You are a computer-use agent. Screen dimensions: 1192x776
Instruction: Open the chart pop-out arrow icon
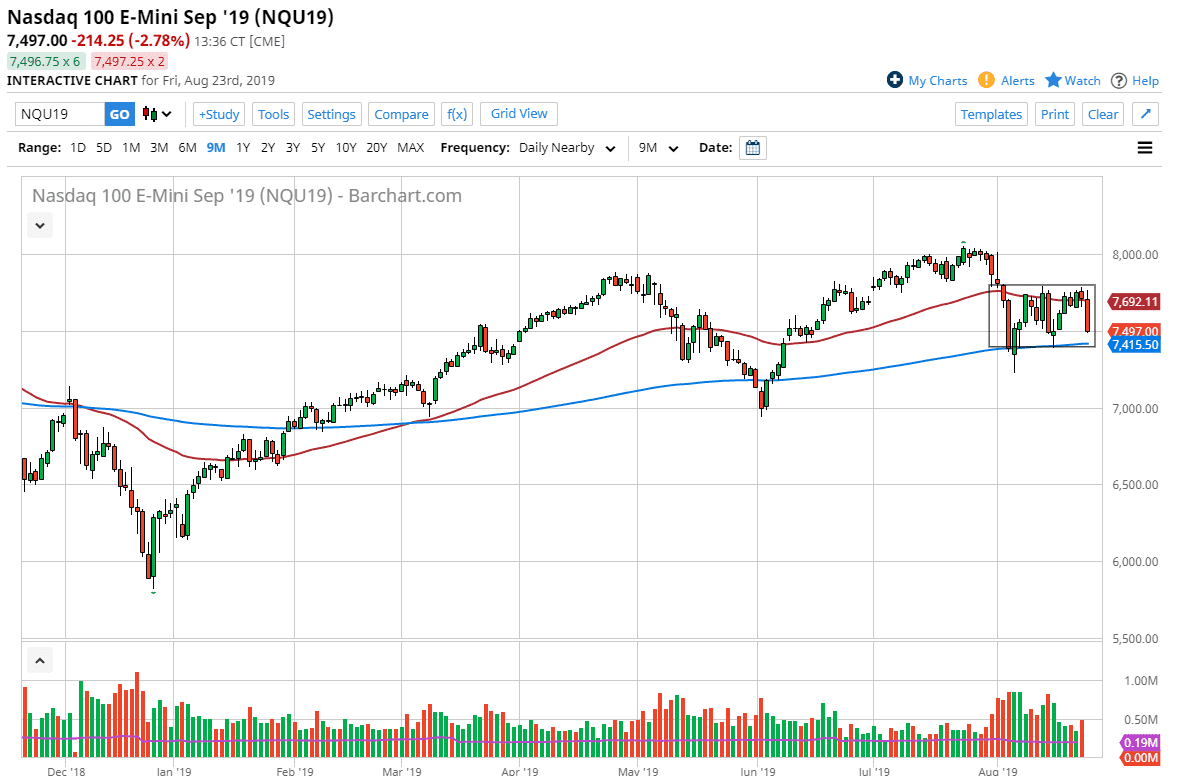[x=1144, y=113]
